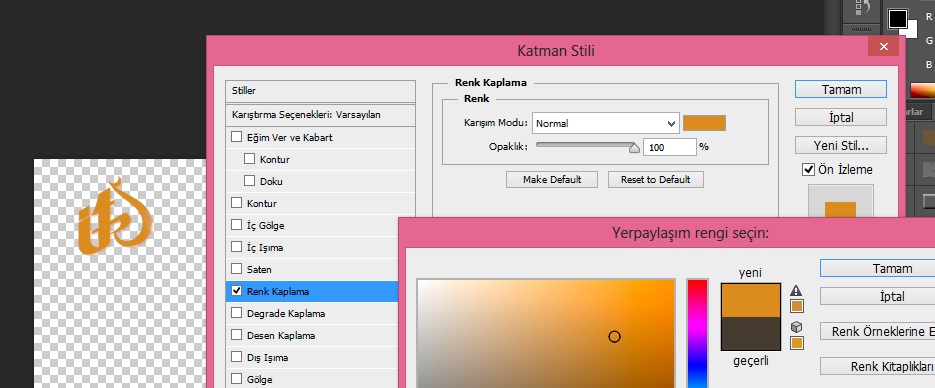935x388 pixels.
Task: Click the color ramp strip in the Color panel
Action: pyautogui.click(x=922, y=90)
